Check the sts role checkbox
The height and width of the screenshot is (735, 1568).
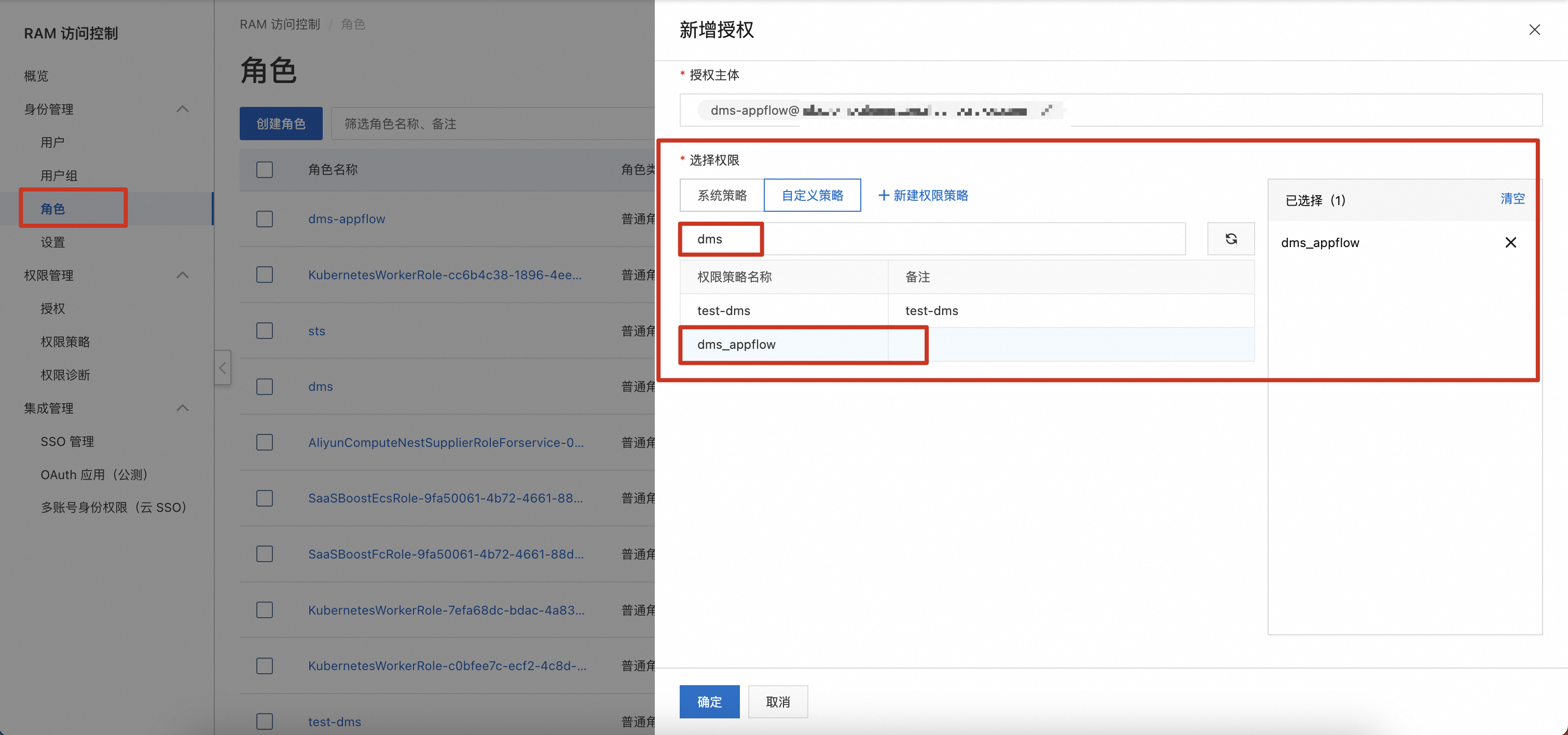click(264, 331)
